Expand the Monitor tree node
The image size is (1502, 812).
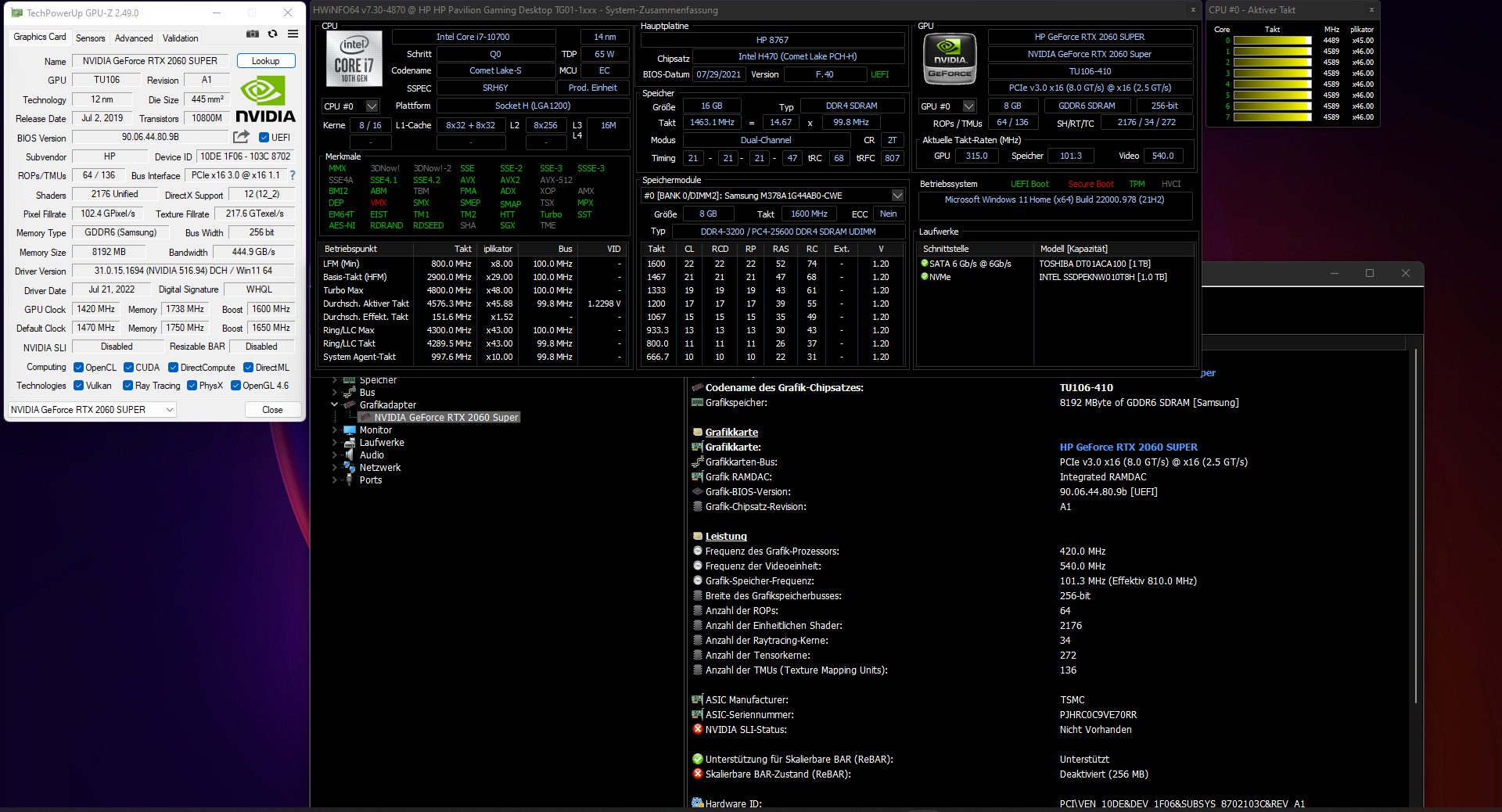click(x=335, y=429)
